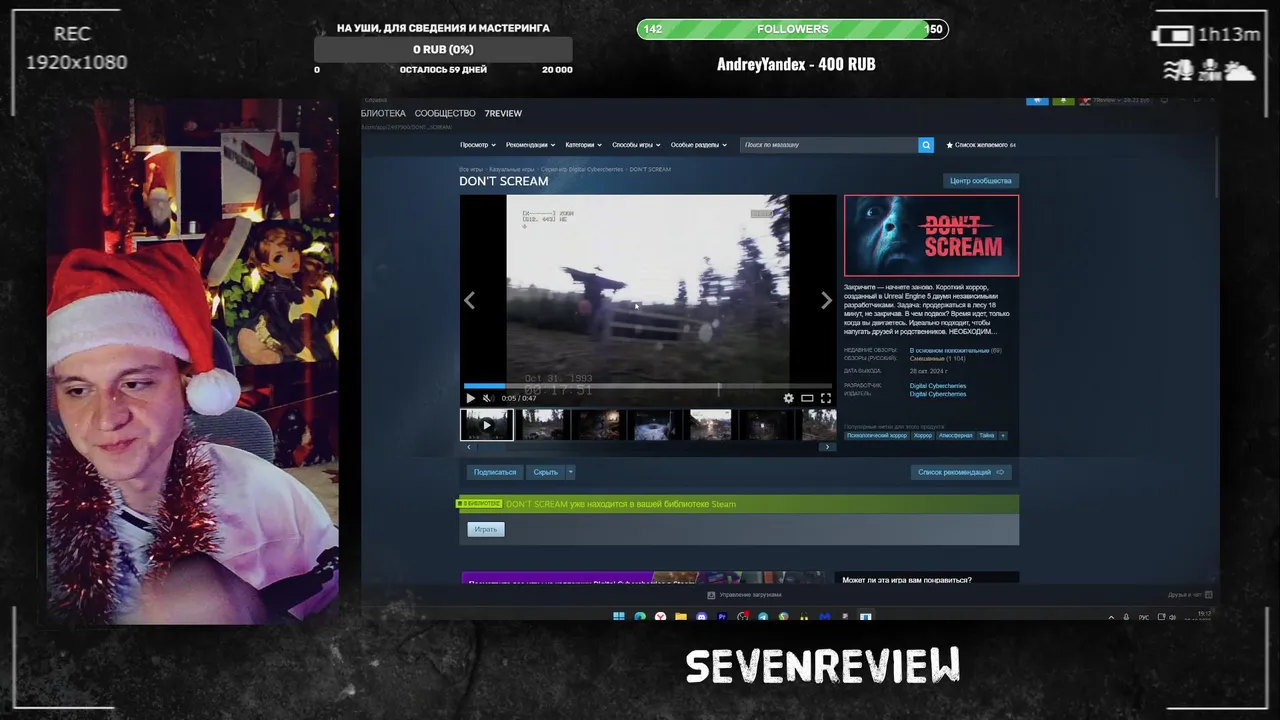1280x720 pixels.
Task: Expand the Рекомендации store menu
Action: [x=530, y=145]
